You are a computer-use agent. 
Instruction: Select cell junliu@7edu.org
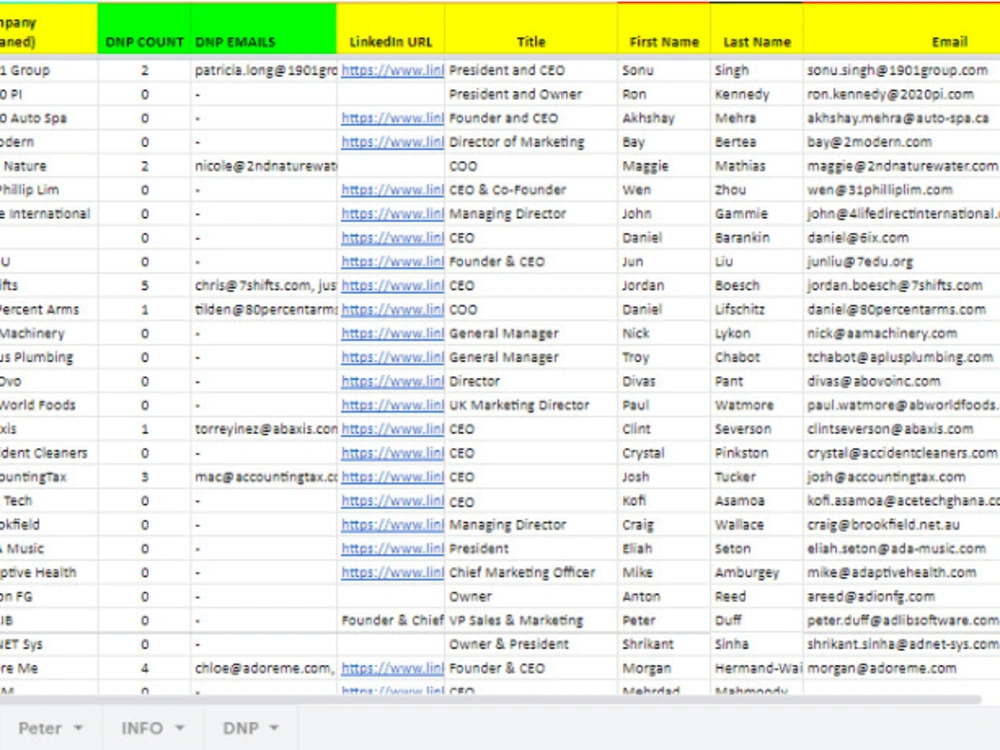[x=901, y=261]
